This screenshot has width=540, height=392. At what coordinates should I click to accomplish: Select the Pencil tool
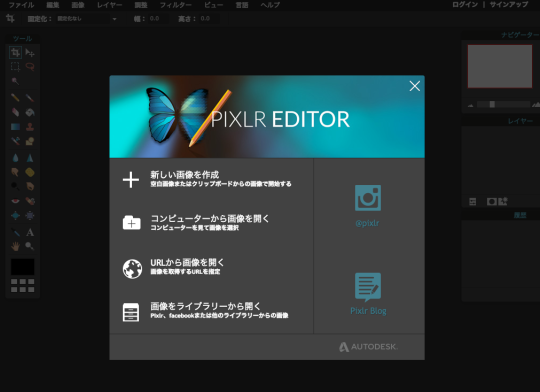15,97
